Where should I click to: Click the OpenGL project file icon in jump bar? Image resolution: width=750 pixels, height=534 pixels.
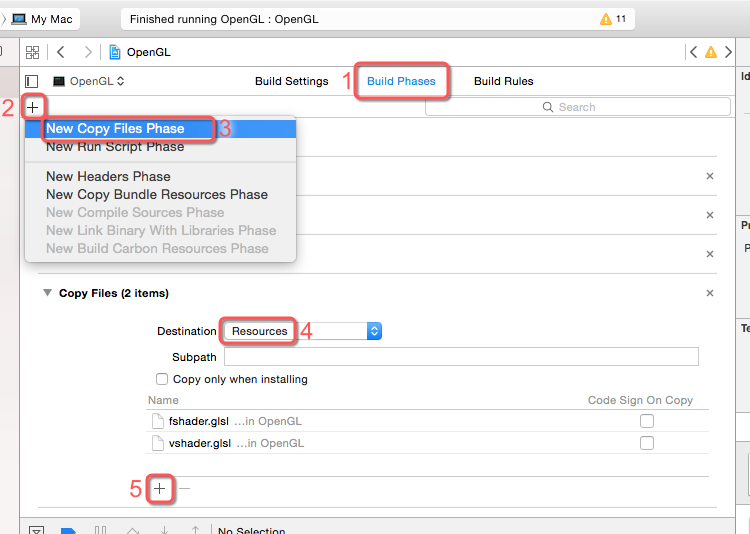pyautogui.click(x=115, y=52)
